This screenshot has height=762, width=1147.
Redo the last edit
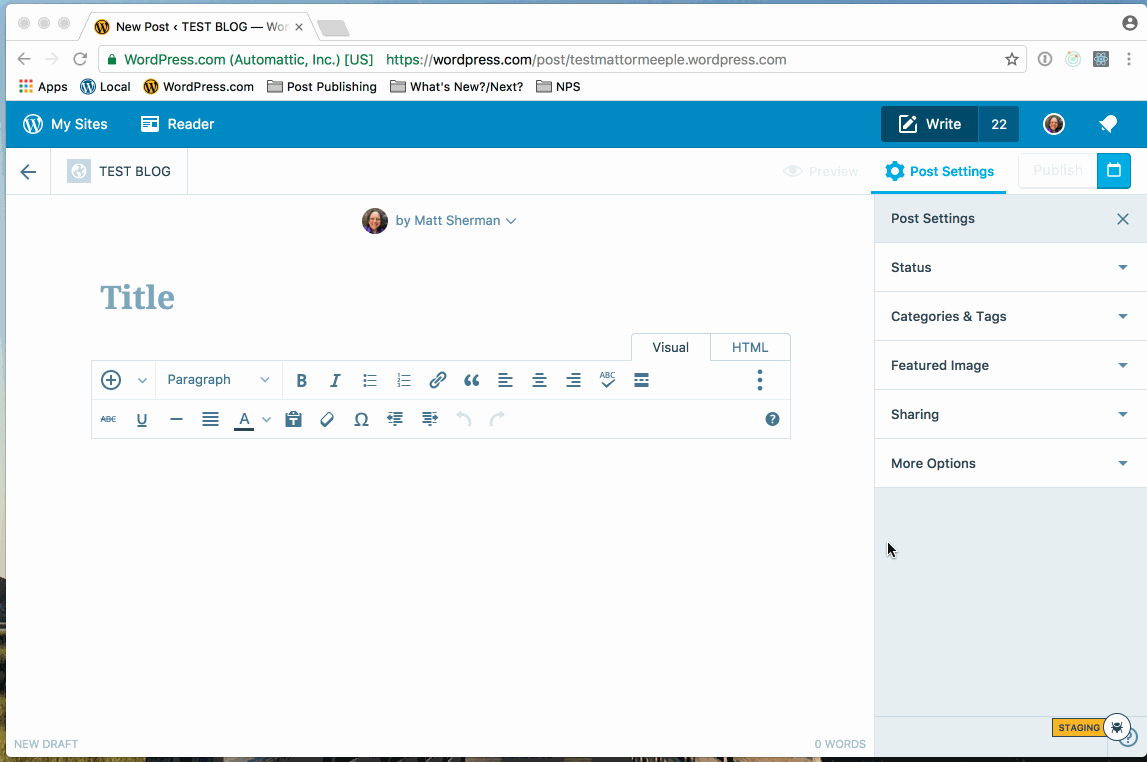click(497, 419)
